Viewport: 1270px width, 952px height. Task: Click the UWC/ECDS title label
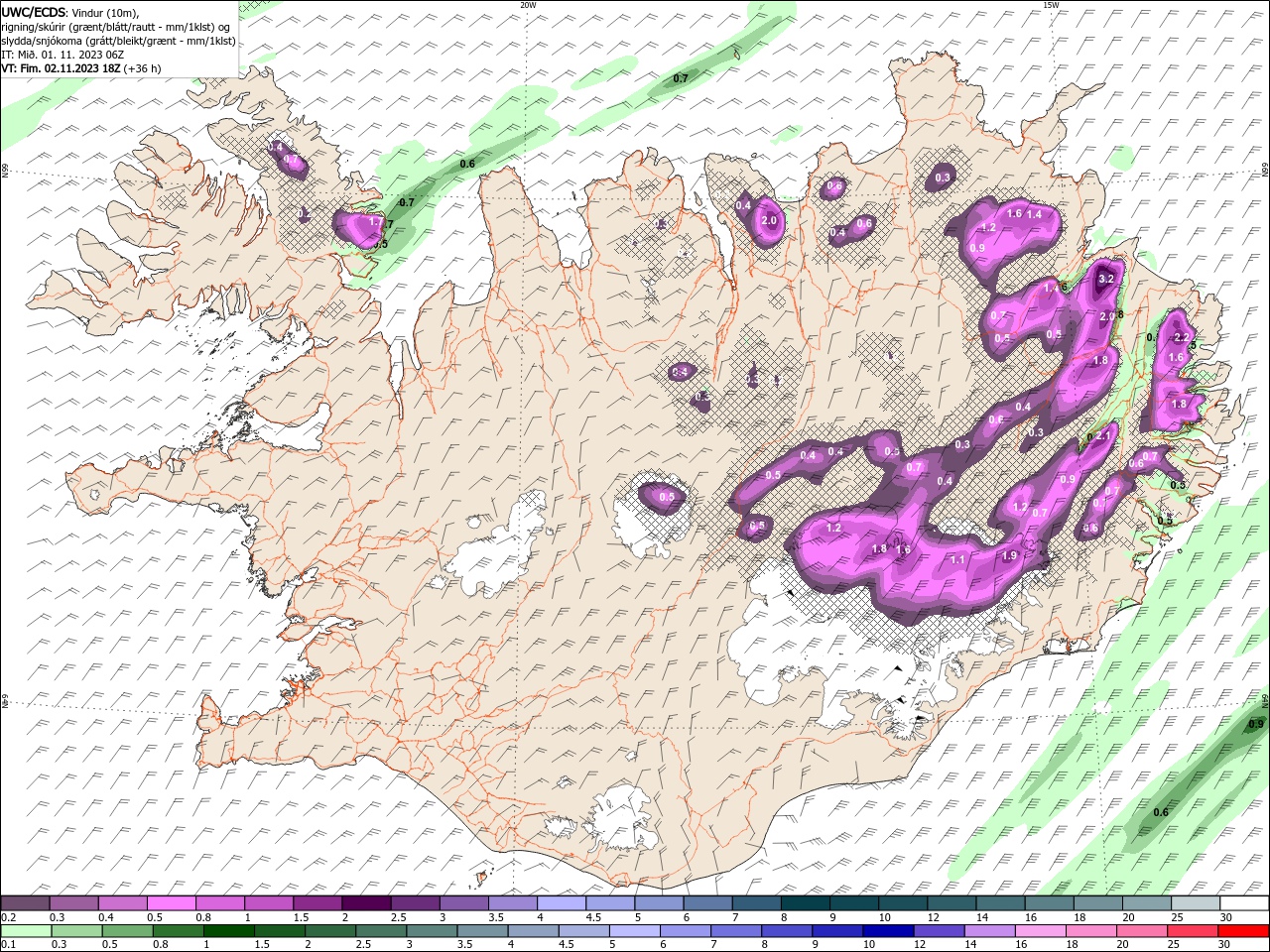(x=35, y=12)
